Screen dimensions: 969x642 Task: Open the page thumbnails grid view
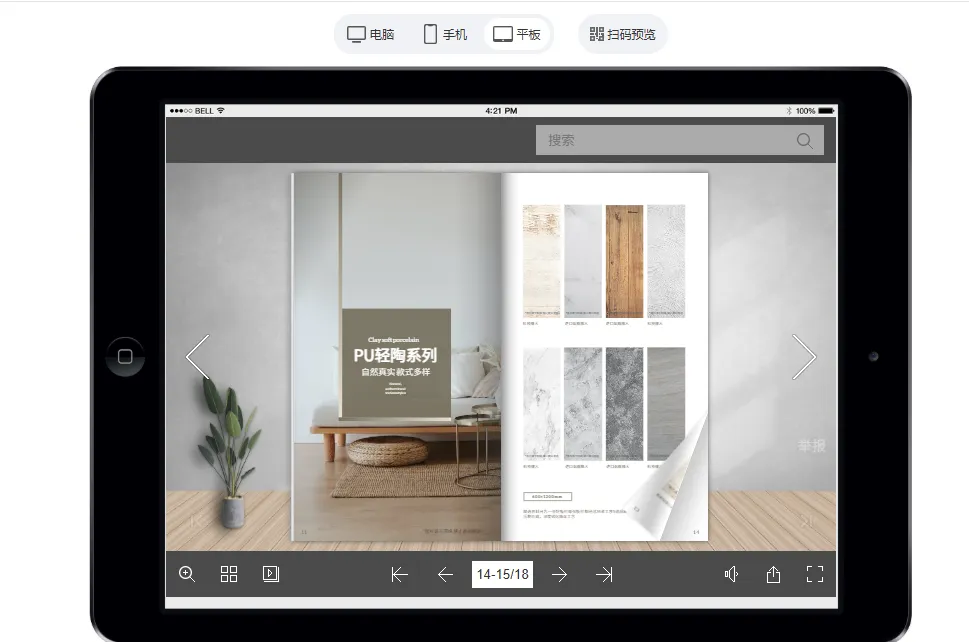(x=229, y=574)
